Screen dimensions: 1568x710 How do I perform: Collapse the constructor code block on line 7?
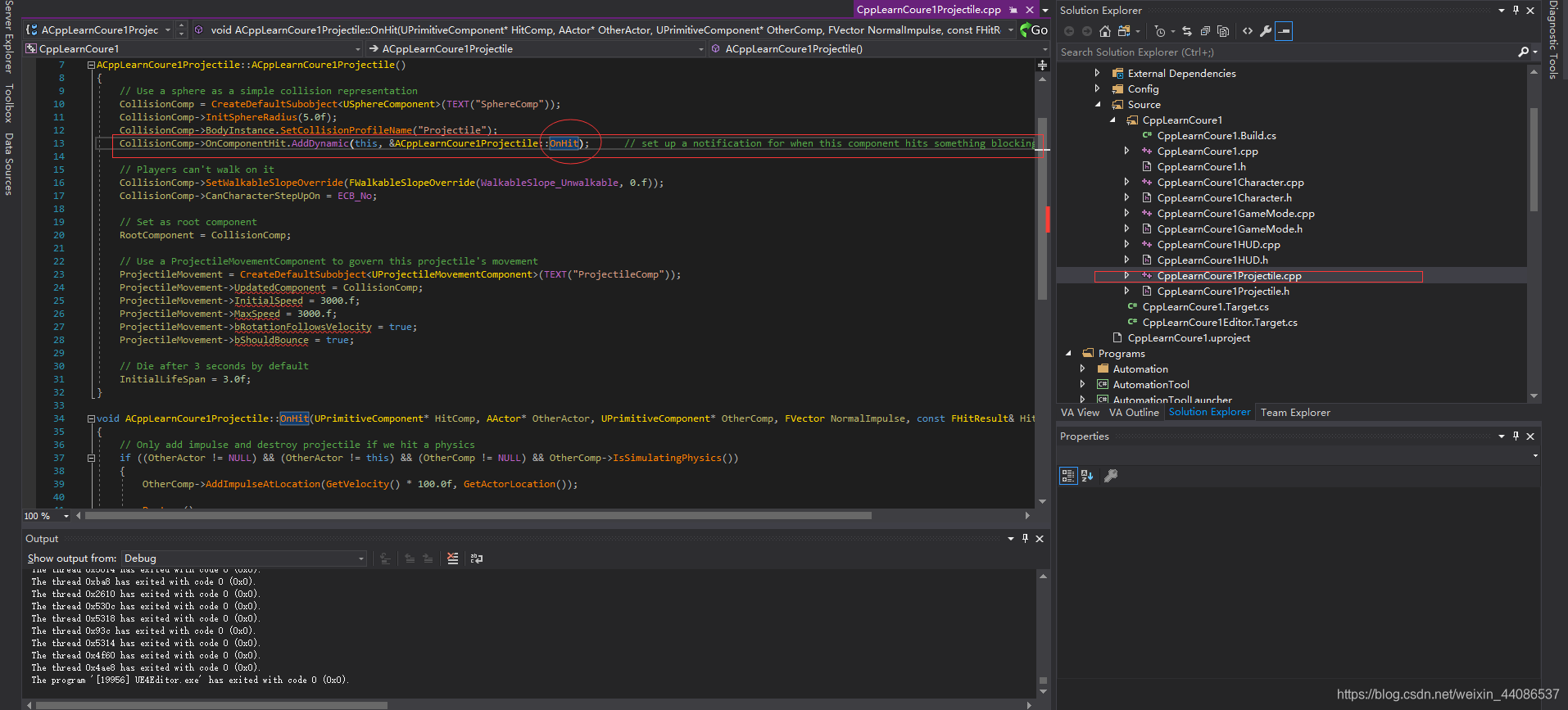click(x=91, y=65)
